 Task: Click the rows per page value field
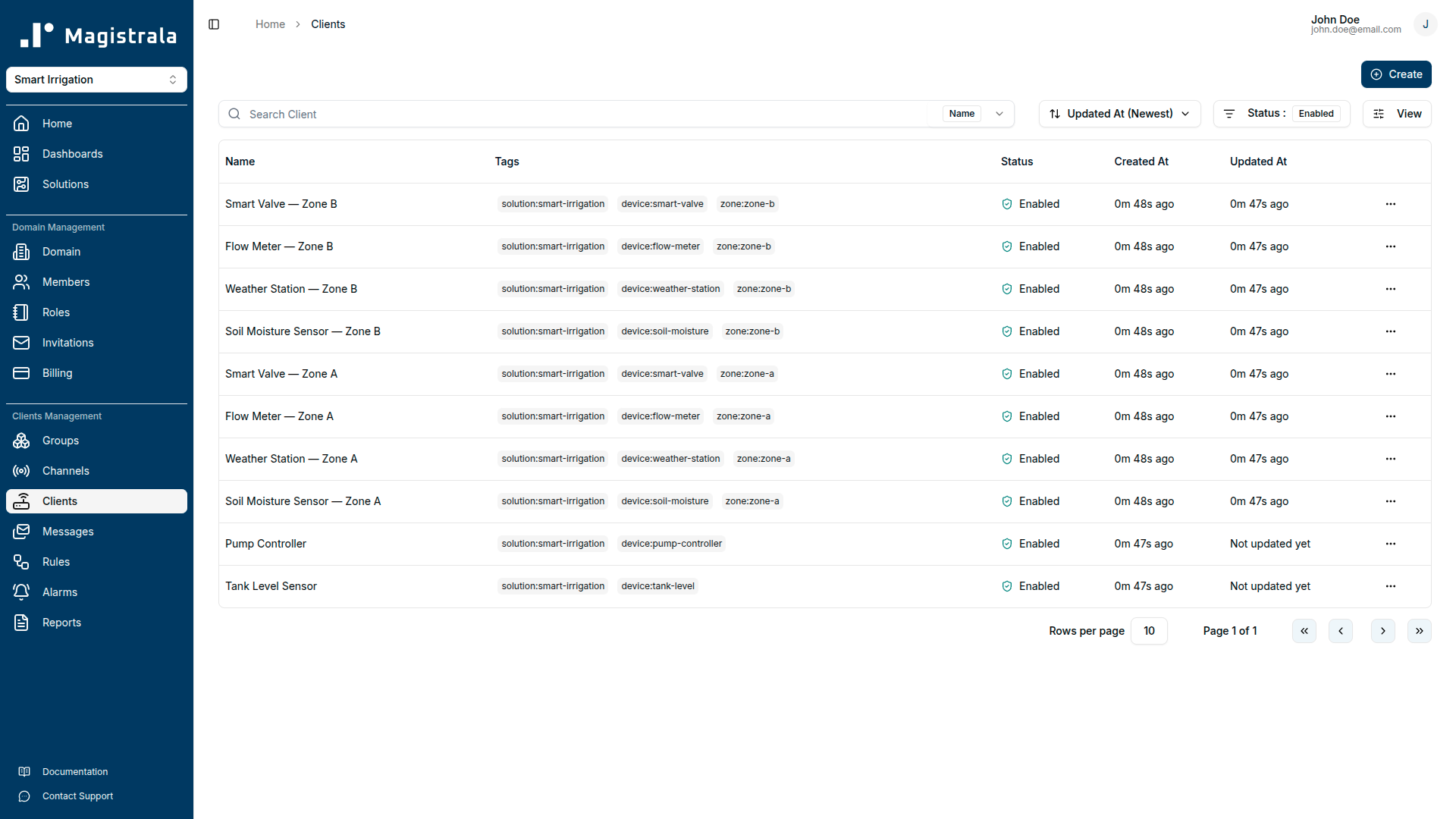point(1149,630)
